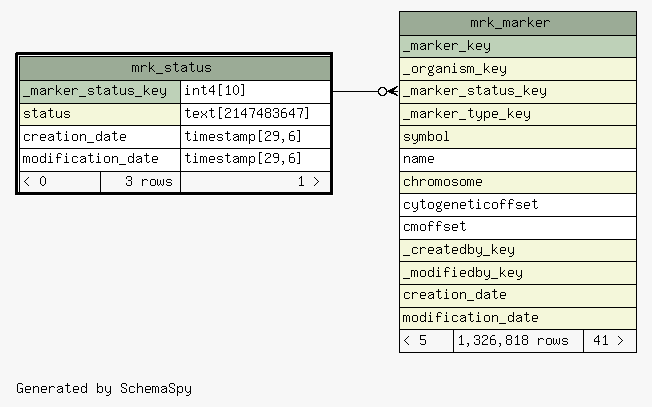Select _marker_key column in mrk_marker
Image resolution: width=652 pixels, height=407 pixels.
(x=518, y=46)
